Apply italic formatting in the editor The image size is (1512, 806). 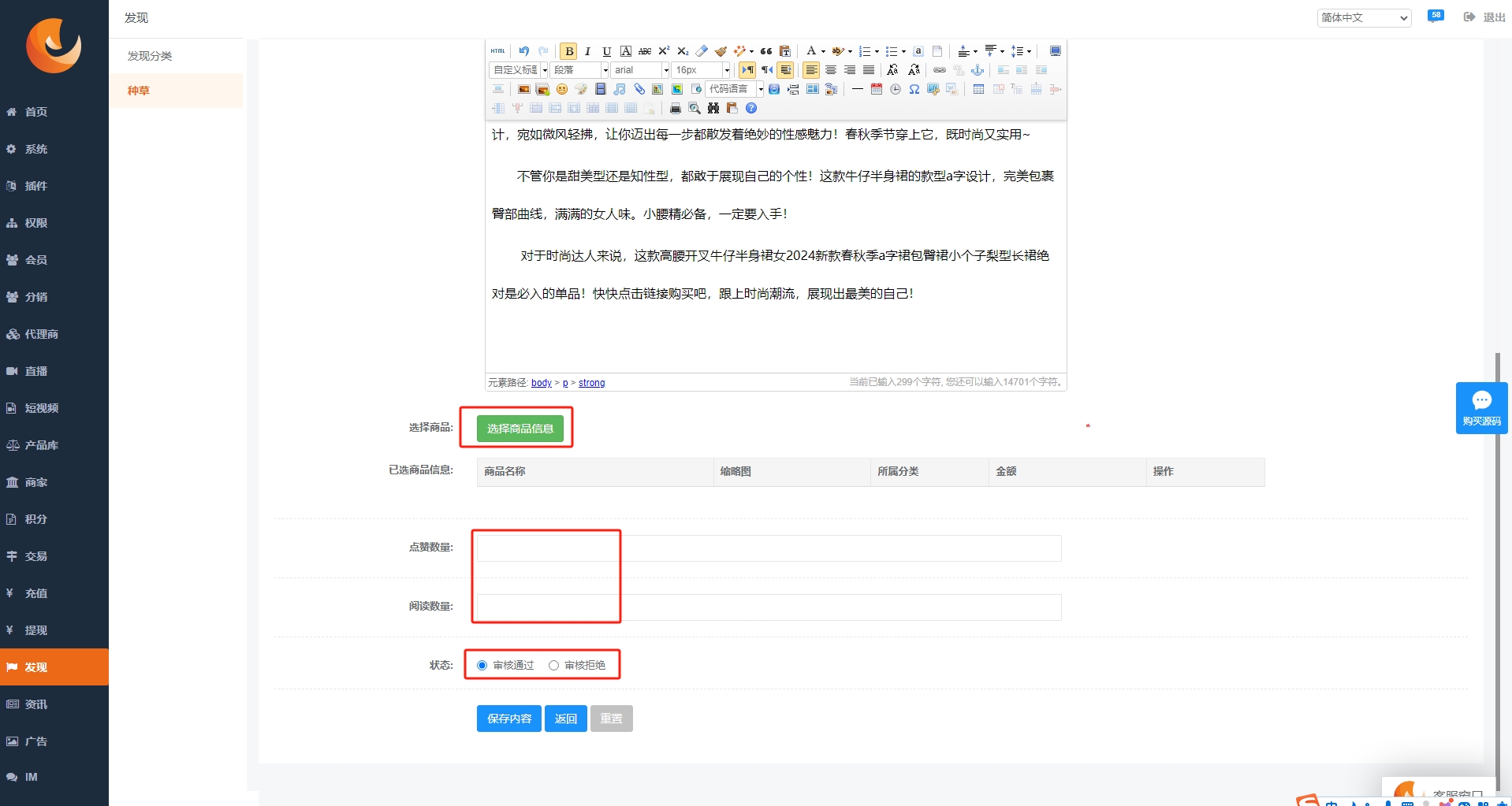click(x=587, y=51)
